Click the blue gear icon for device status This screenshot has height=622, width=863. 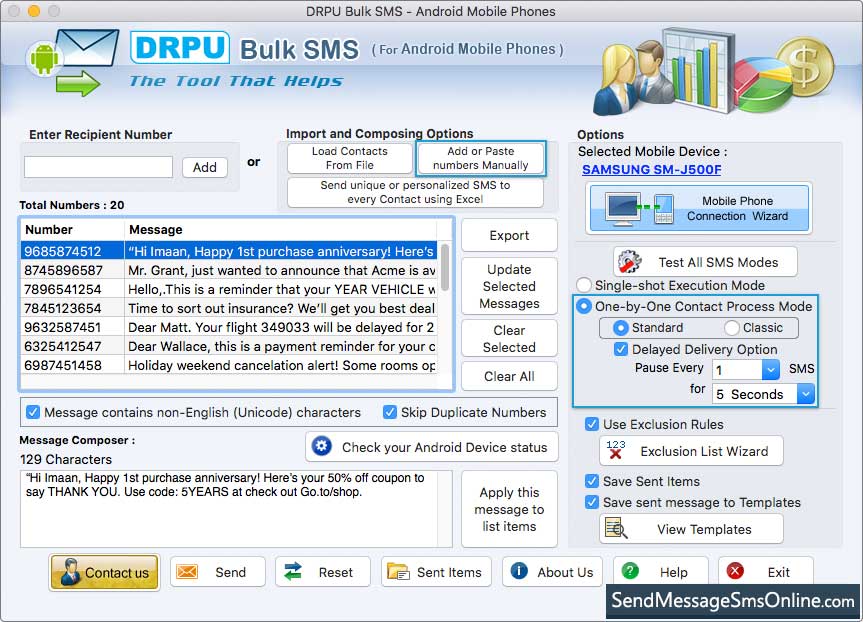click(322, 446)
